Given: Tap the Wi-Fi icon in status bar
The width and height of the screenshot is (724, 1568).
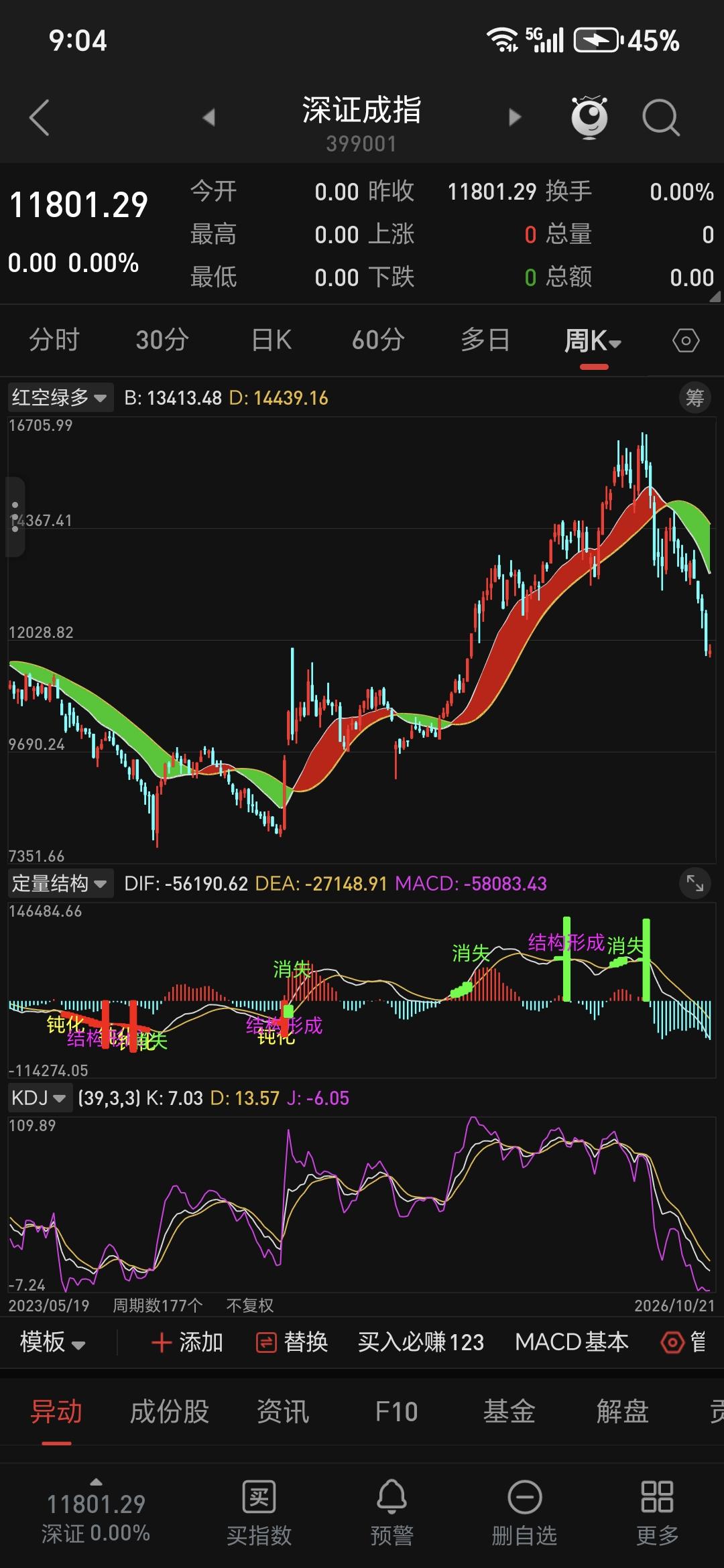Looking at the screenshot, I should (x=502, y=40).
